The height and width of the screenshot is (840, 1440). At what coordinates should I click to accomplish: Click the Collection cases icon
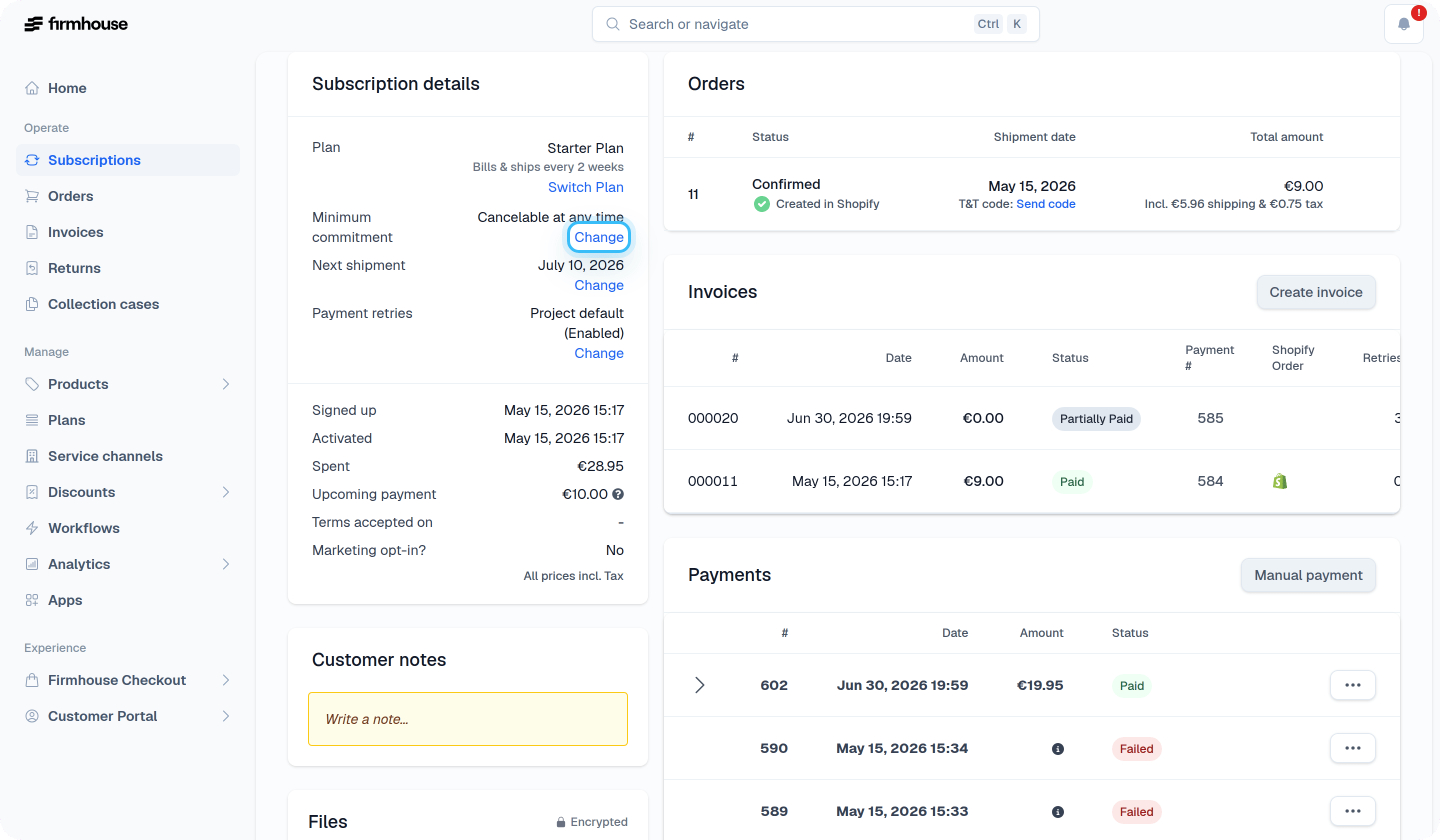point(32,304)
